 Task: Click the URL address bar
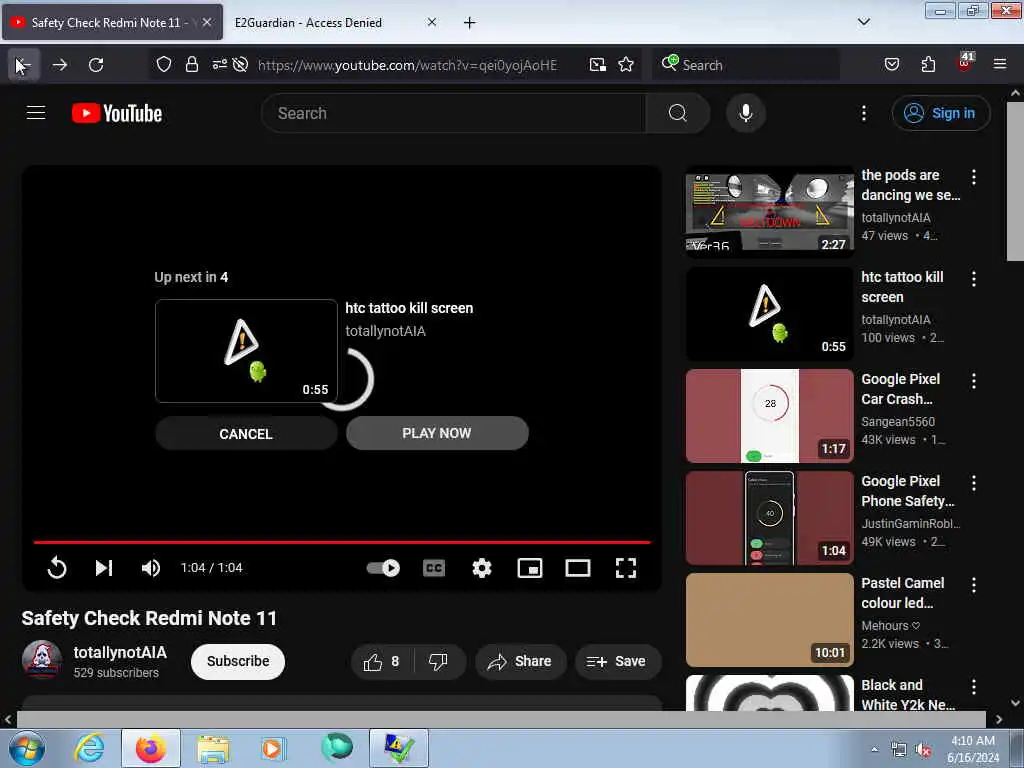point(408,65)
